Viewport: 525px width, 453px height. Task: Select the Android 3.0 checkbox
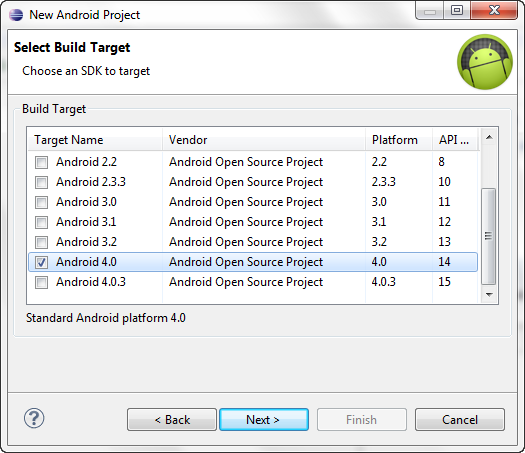click(42, 202)
